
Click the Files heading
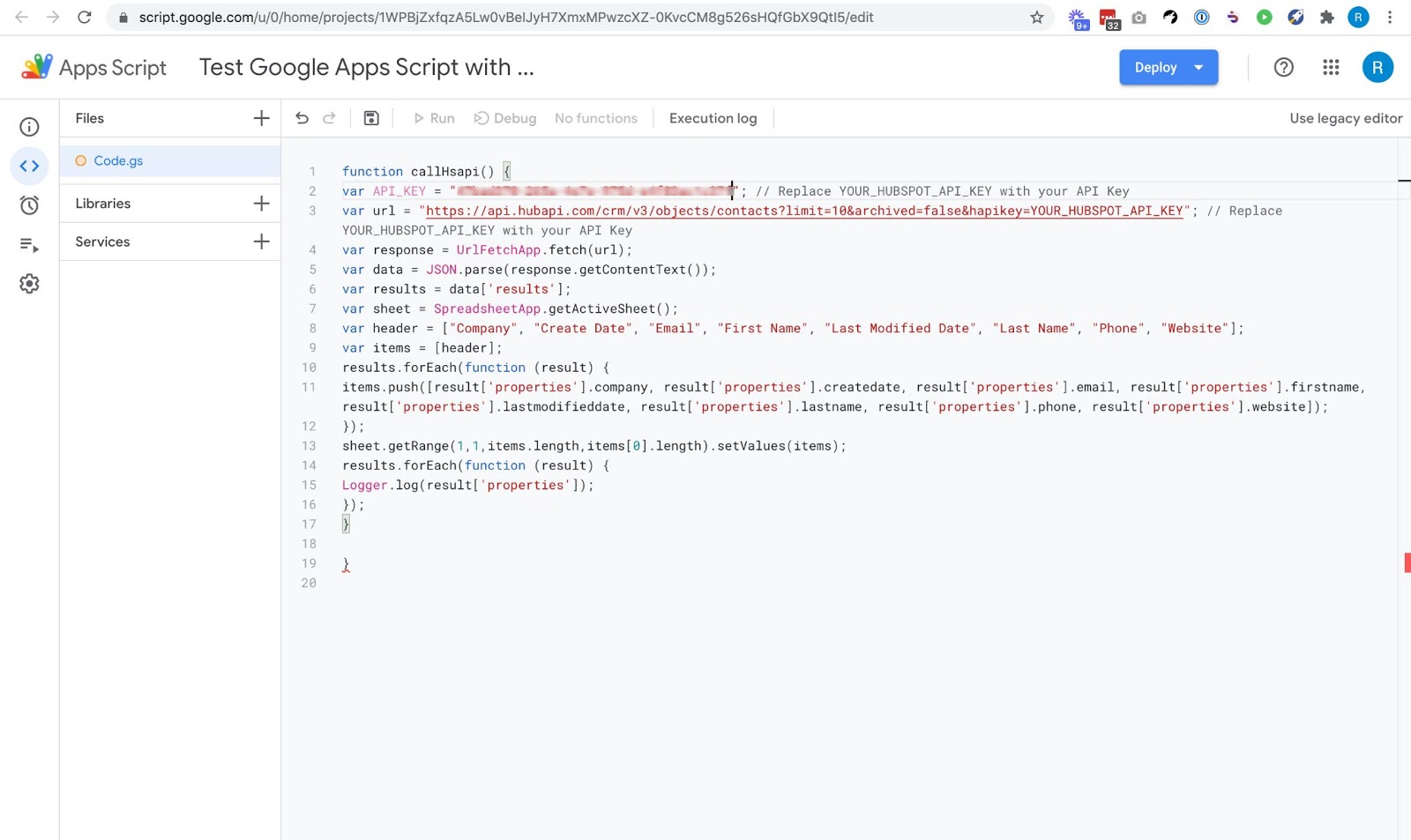coord(90,118)
